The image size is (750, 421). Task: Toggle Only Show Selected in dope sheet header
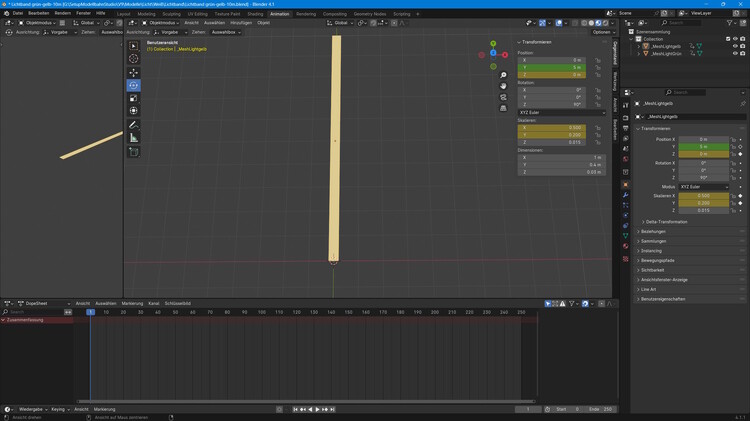548,304
